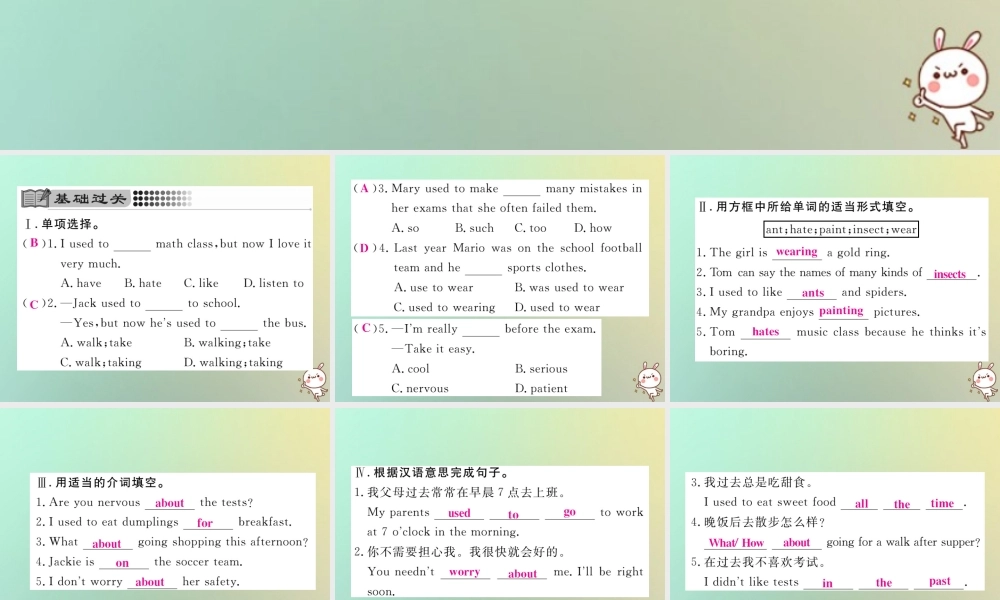This screenshot has height=600, width=1000.
Task: Select option 'B. walking;take'
Action: [x=227, y=342]
